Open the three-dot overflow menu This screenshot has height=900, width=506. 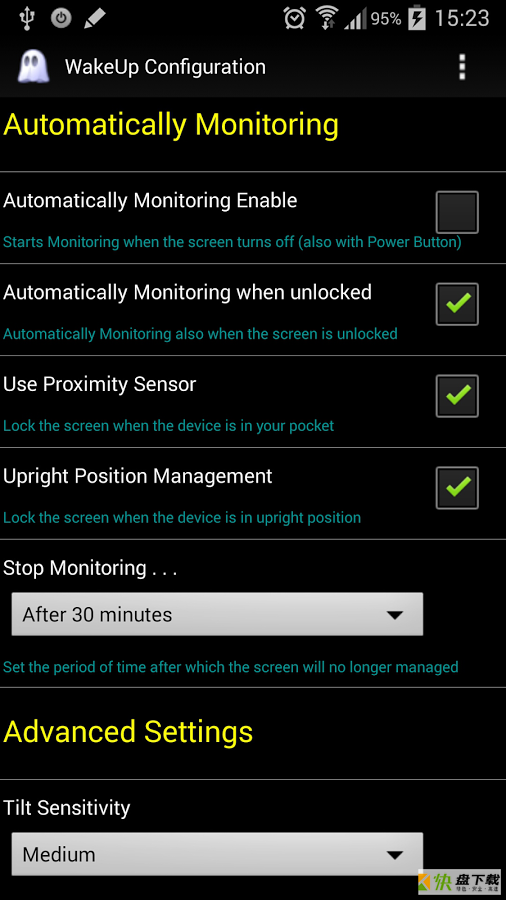click(462, 67)
